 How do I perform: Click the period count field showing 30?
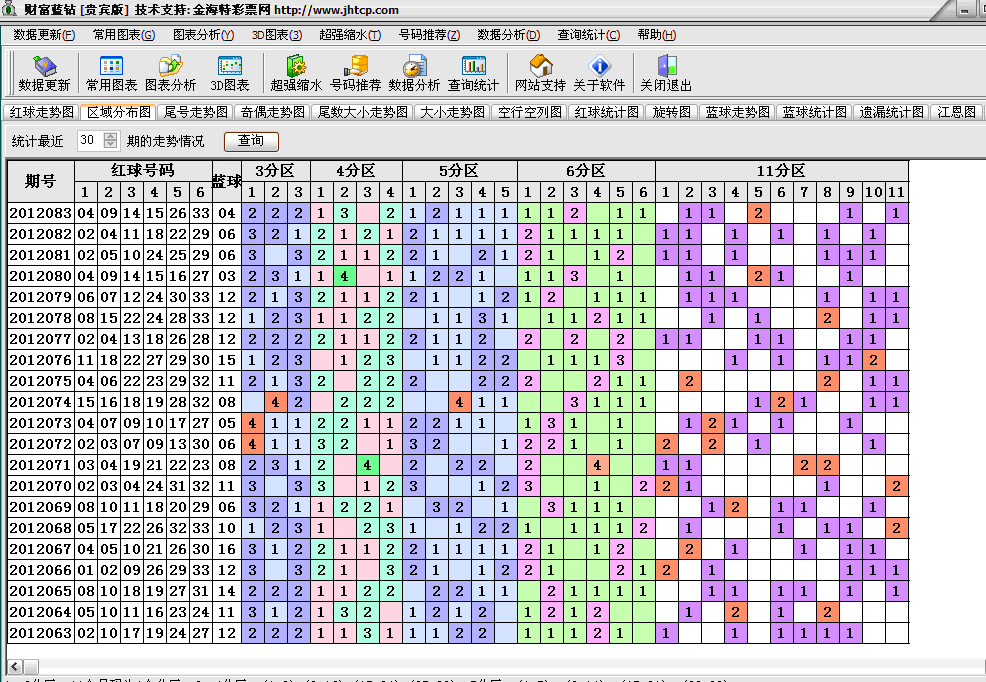(88, 141)
